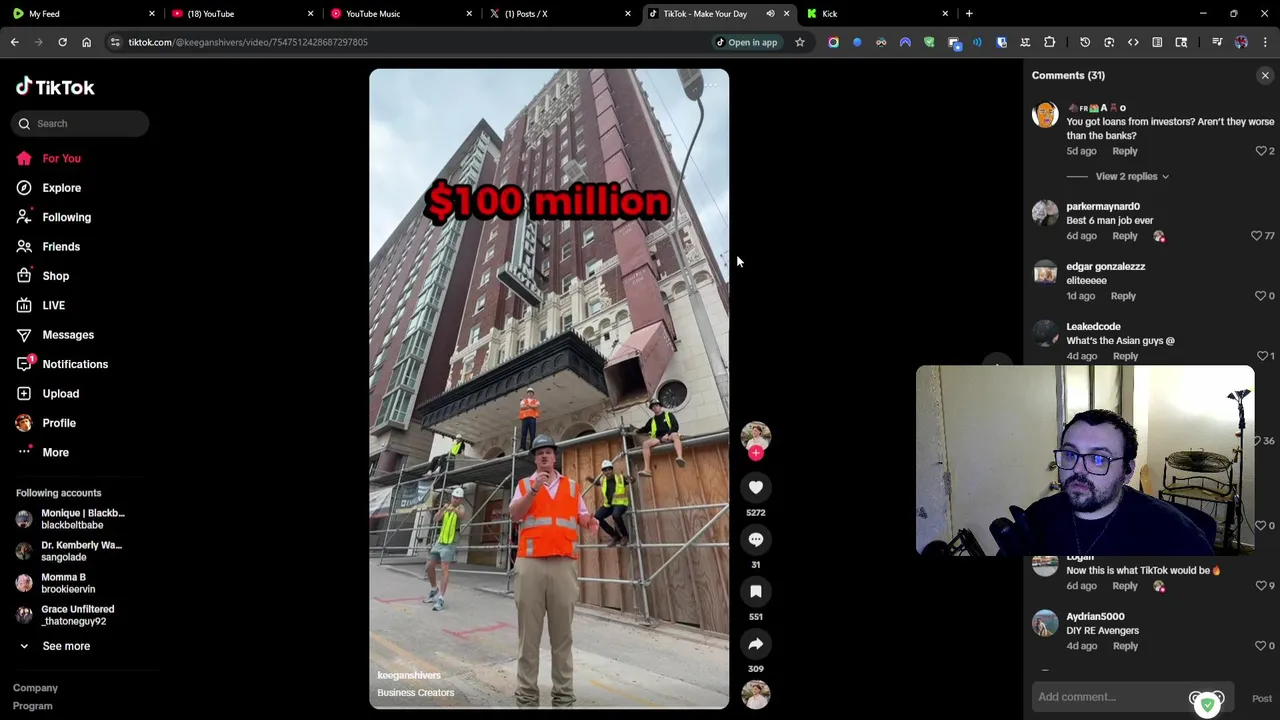Viewport: 1280px width, 720px height.
Task: Open the creator avatar above follow badge
Action: pos(756,436)
